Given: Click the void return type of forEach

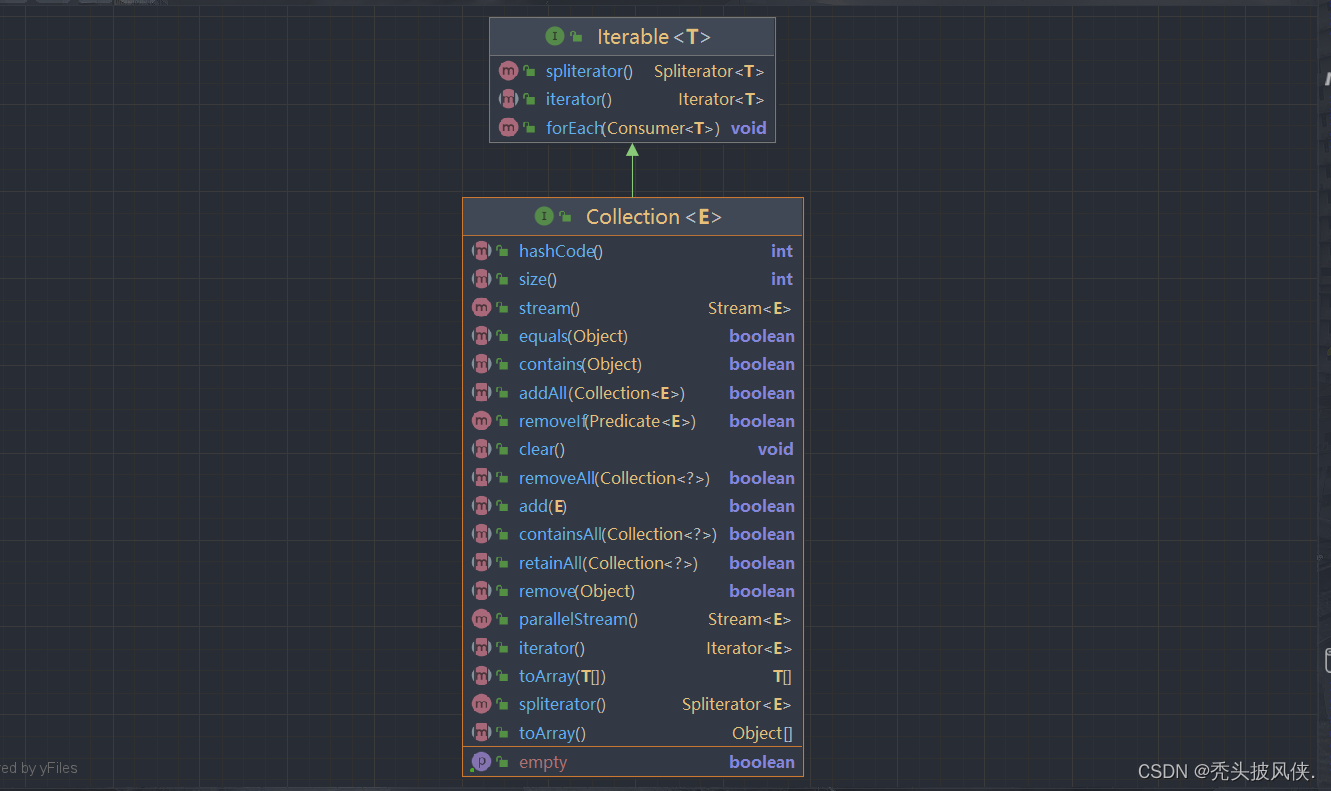Looking at the screenshot, I should pos(748,128).
